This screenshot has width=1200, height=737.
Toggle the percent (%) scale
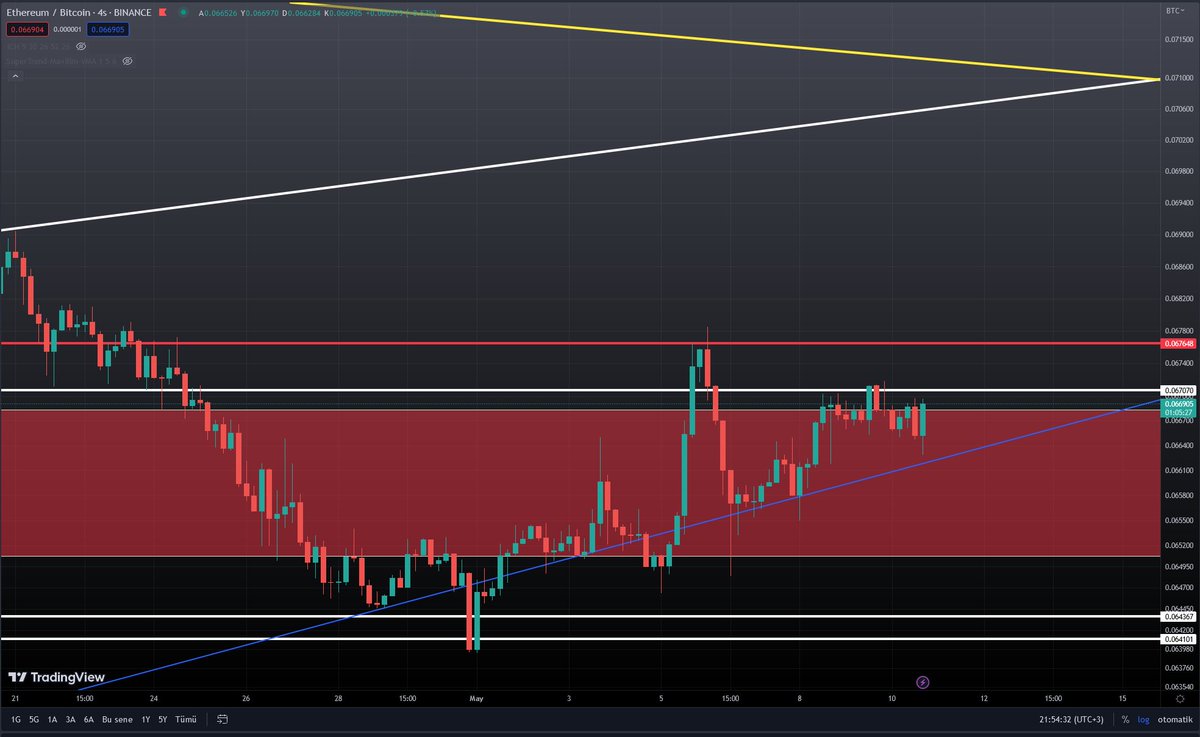(1125, 719)
